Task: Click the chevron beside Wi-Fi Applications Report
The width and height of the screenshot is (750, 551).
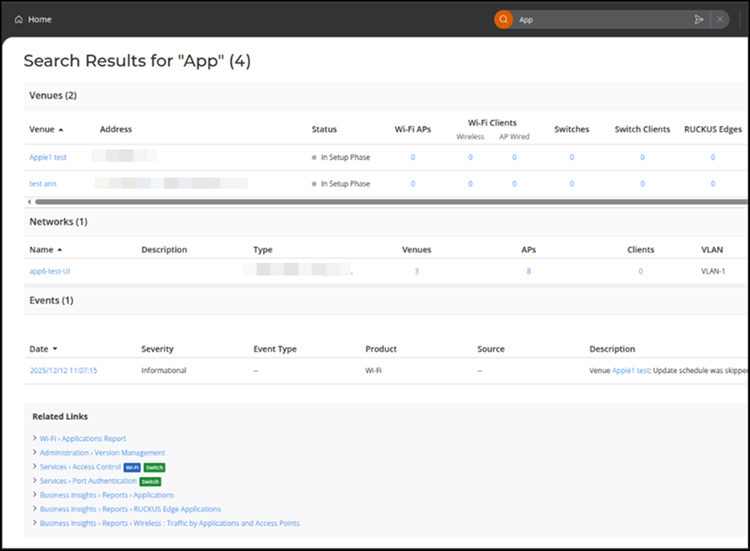Action: (35, 439)
